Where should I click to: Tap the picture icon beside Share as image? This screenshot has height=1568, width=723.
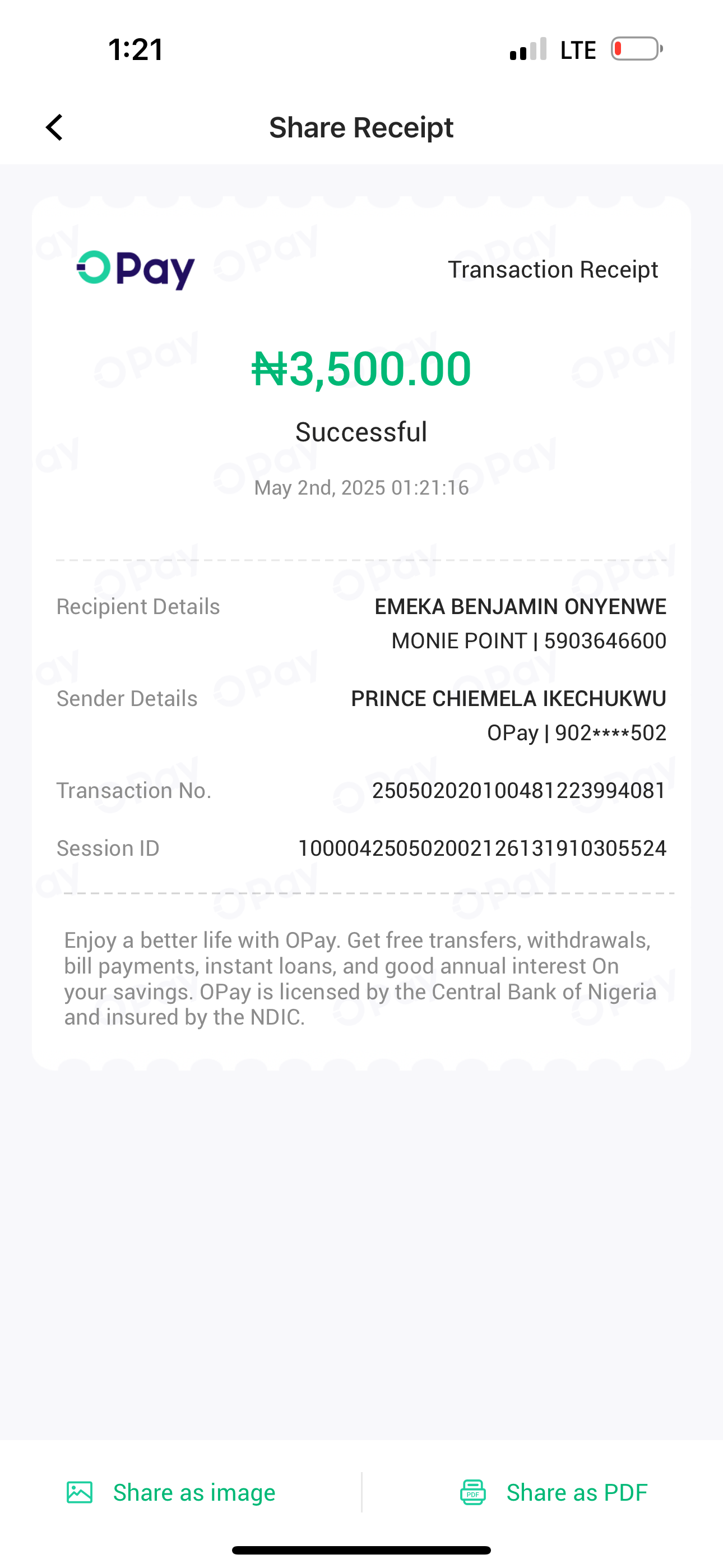[80, 1492]
